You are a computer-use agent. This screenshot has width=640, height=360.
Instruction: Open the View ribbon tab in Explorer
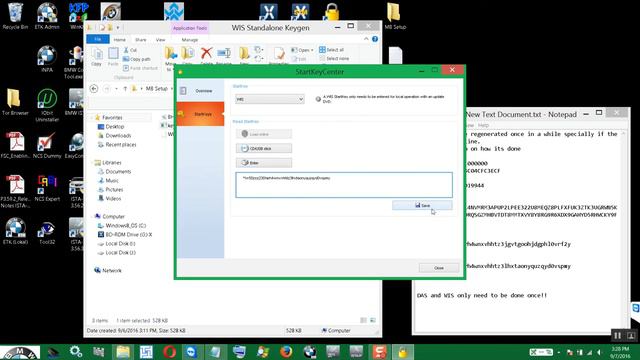[160, 40]
